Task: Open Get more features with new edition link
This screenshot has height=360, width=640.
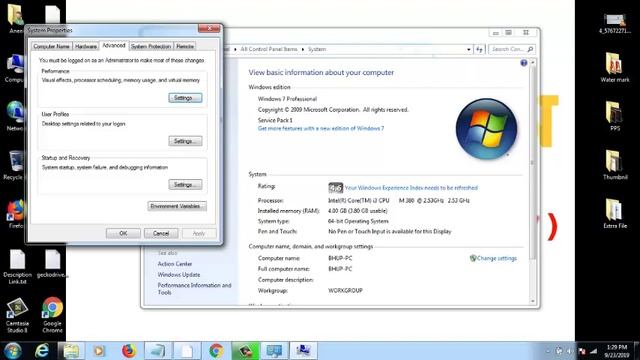Action: tap(321, 128)
